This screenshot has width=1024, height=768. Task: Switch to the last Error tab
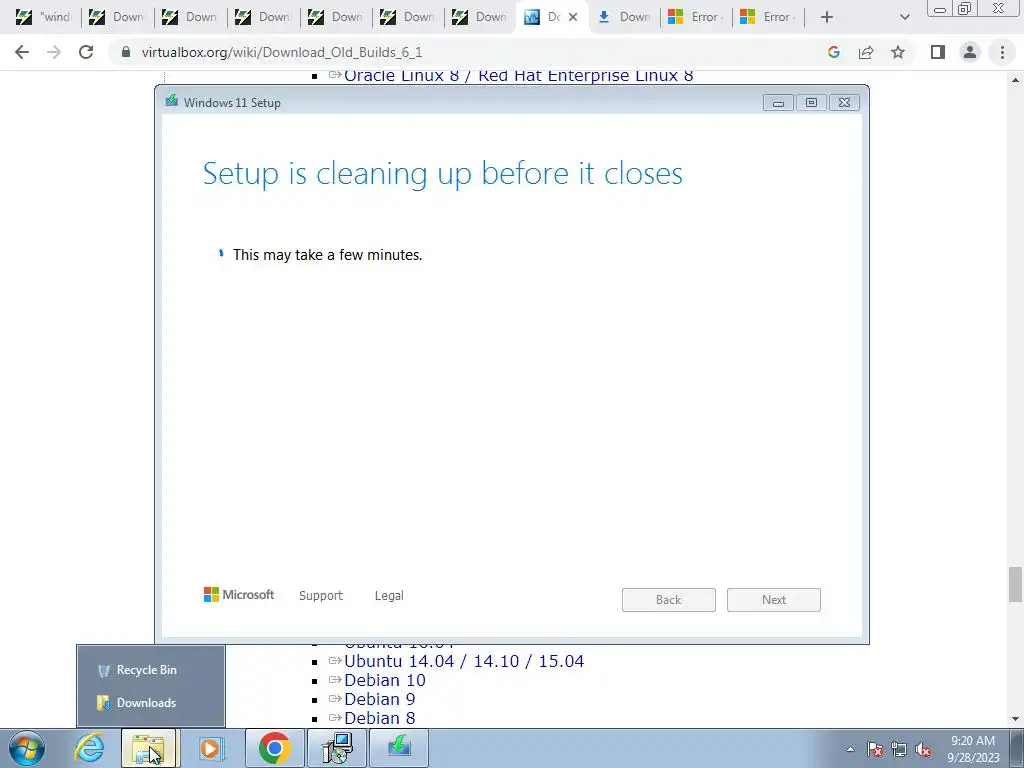pos(768,17)
